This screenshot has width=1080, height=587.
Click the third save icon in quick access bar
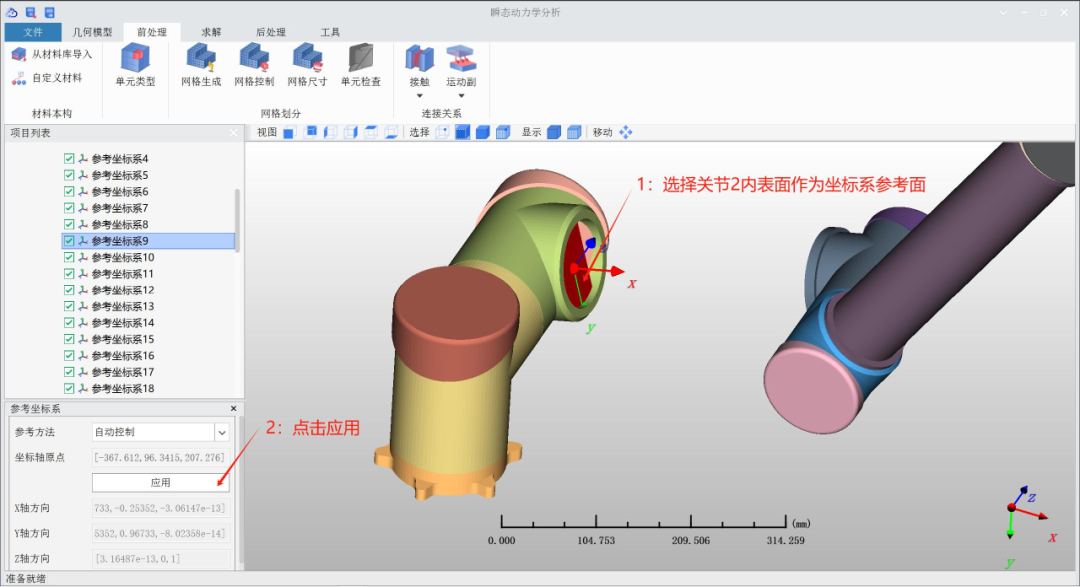pos(50,12)
